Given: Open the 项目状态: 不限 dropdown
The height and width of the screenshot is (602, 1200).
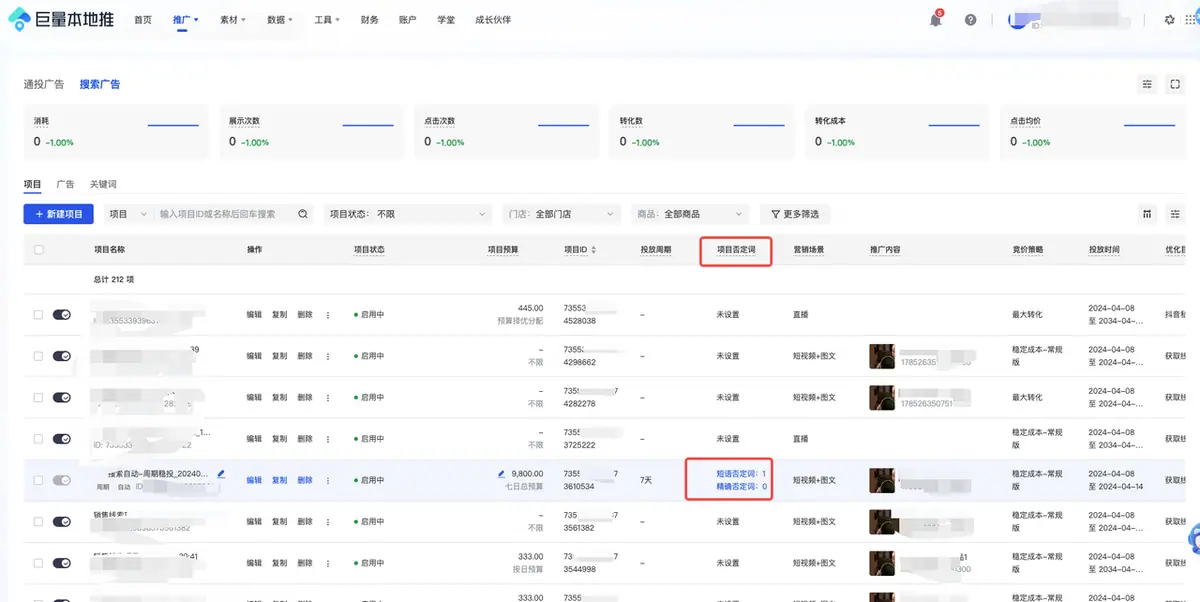Looking at the screenshot, I should coord(407,214).
